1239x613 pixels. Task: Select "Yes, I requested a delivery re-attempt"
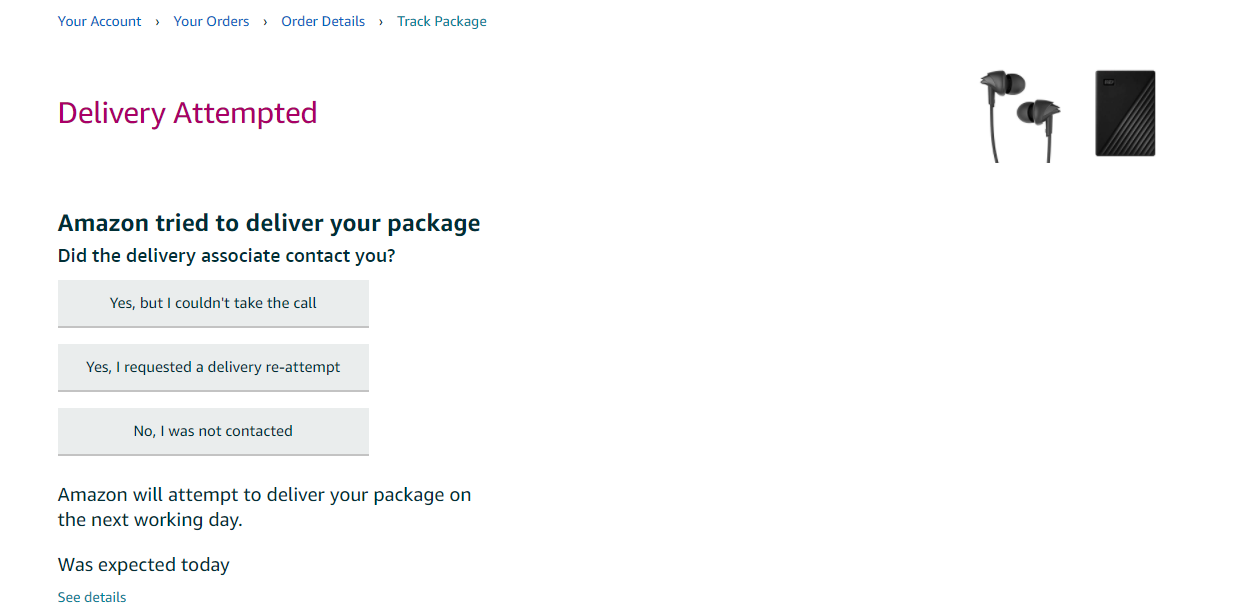(x=213, y=367)
